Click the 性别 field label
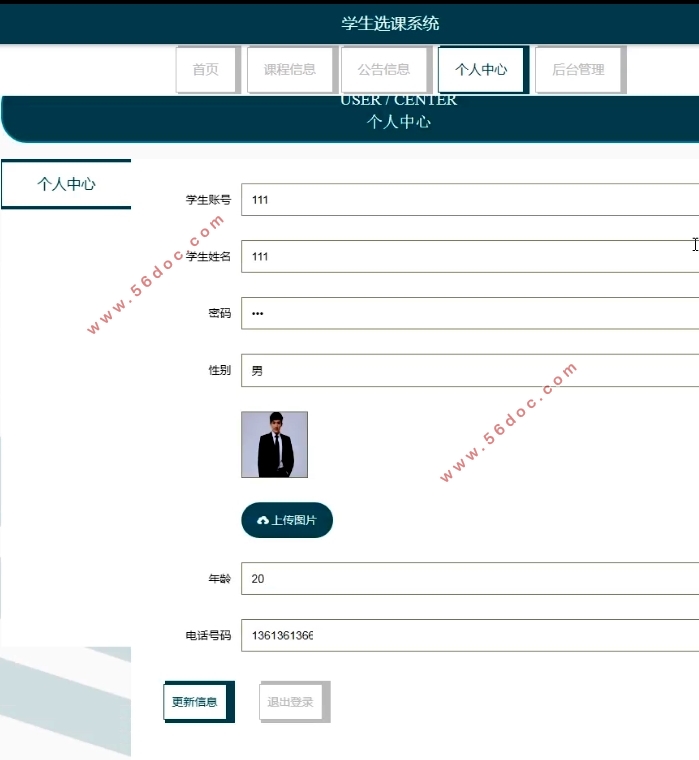Image resolution: width=699 pixels, height=760 pixels. [x=219, y=371]
